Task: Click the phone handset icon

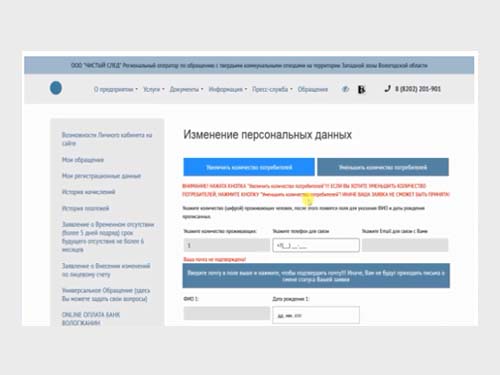Action: pyautogui.click(x=387, y=89)
